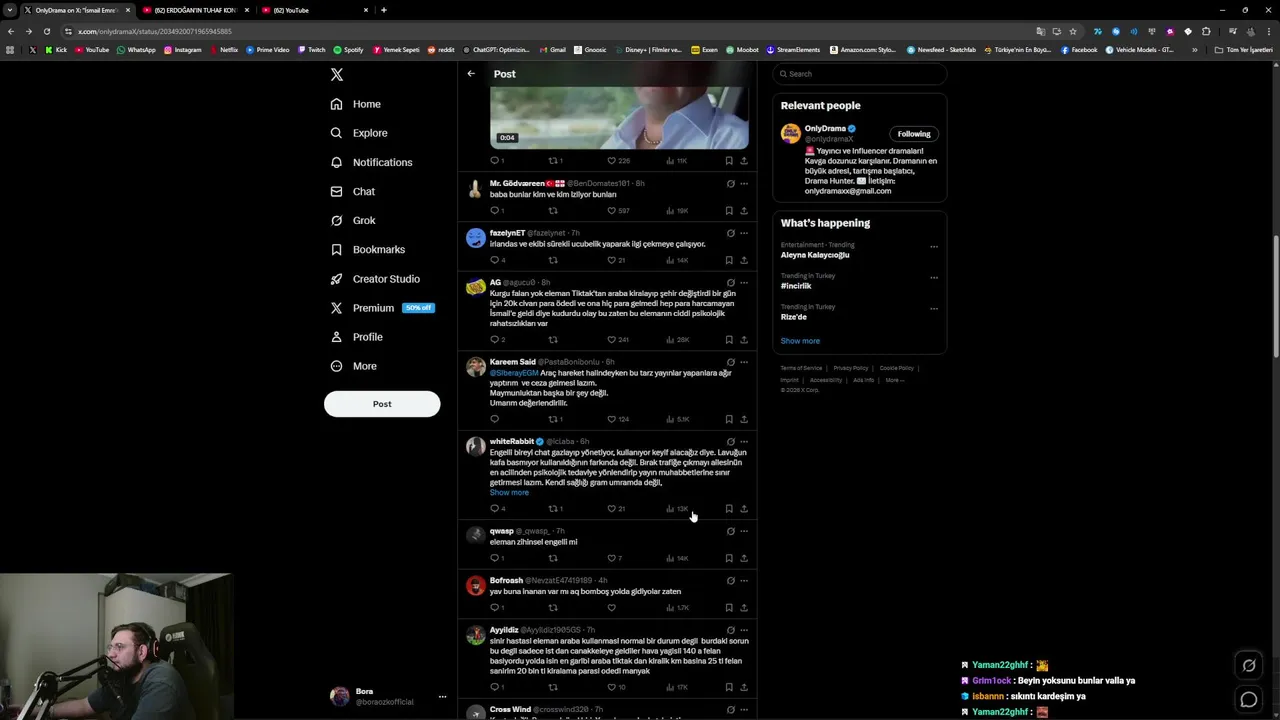Viewport: 1280px width, 720px height.
Task: Open the video thumbnail at top
Action: (619, 118)
